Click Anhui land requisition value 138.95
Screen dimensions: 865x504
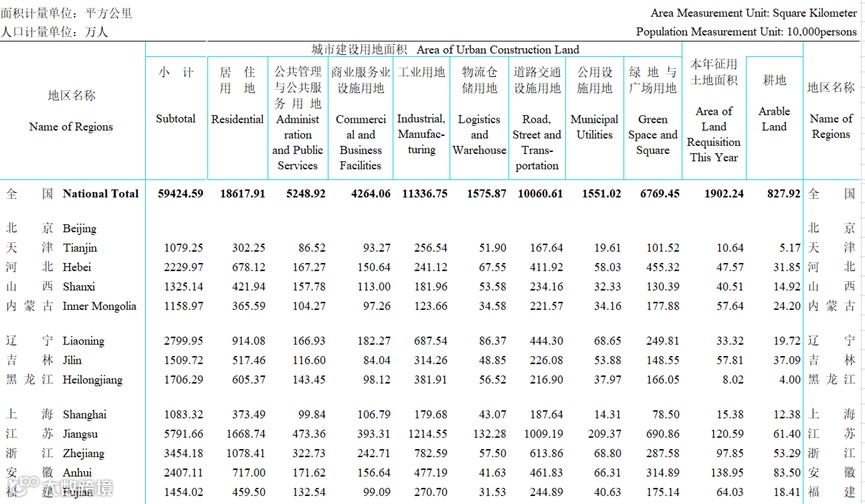(727, 473)
